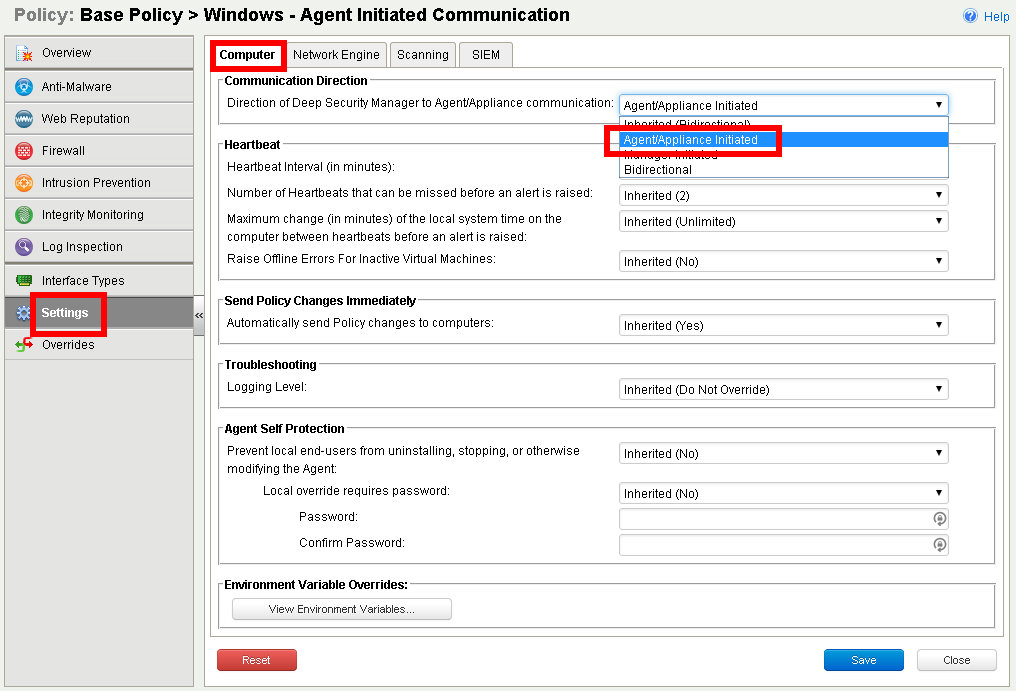Viewport: 1016px width, 691px height.
Task: Switch to the SIEM tab
Action: [485, 55]
